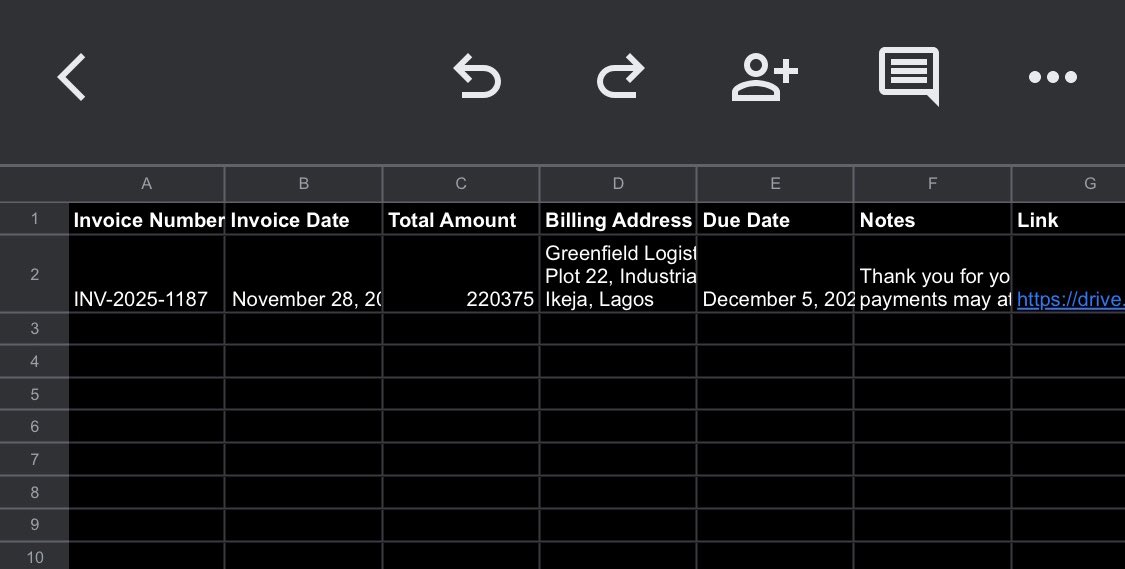1125x569 pixels.
Task: Select row 9 header
Action: pyautogui.click(x=34, y=525)
